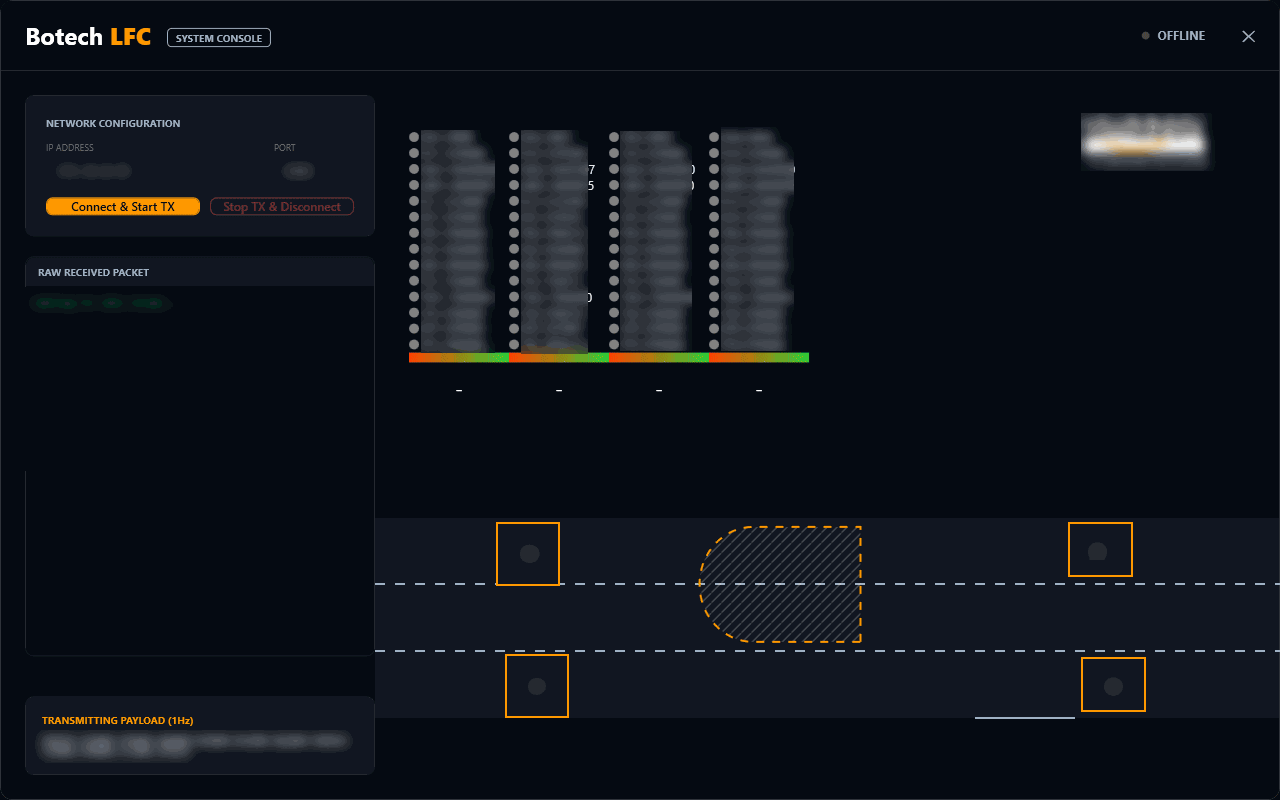Click the PORT input field
Image resolution: width=1280 pixels, height=800 pixels.
[299, 171]
